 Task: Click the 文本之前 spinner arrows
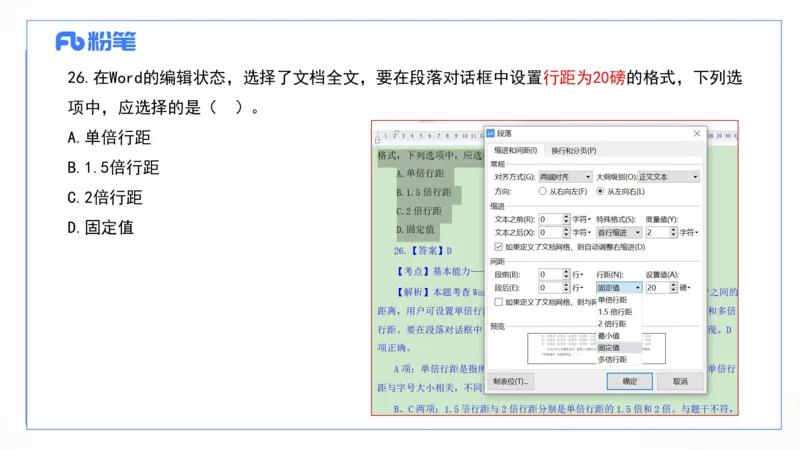coord(566,219)
